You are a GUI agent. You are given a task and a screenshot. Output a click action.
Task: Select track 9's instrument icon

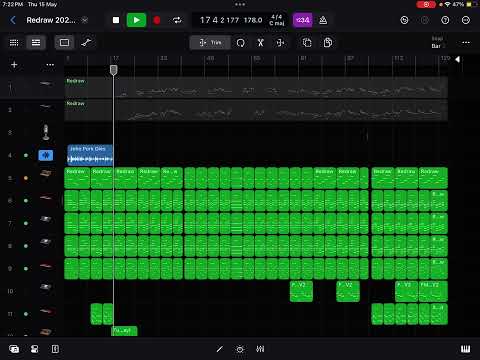[x=46, y=266]
